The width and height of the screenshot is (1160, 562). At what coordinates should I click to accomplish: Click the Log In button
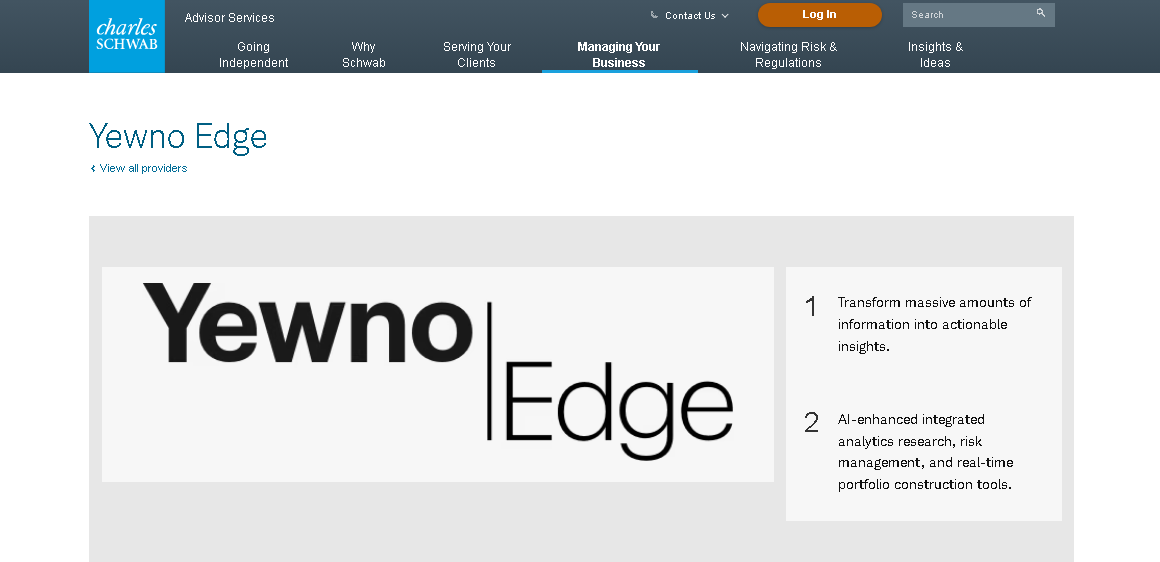click(819, 15)
